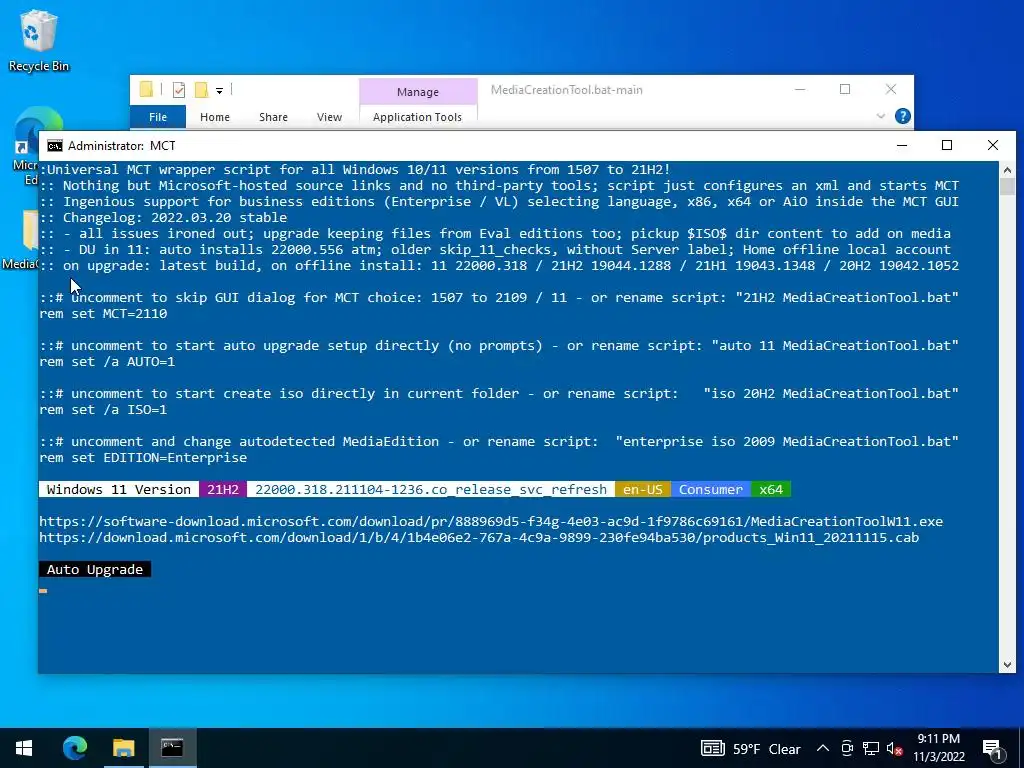Click the 'rem set MCT=2110' line
This screenshot has height=768, width=1024.
pyautogui.click(x=103, y=313)
